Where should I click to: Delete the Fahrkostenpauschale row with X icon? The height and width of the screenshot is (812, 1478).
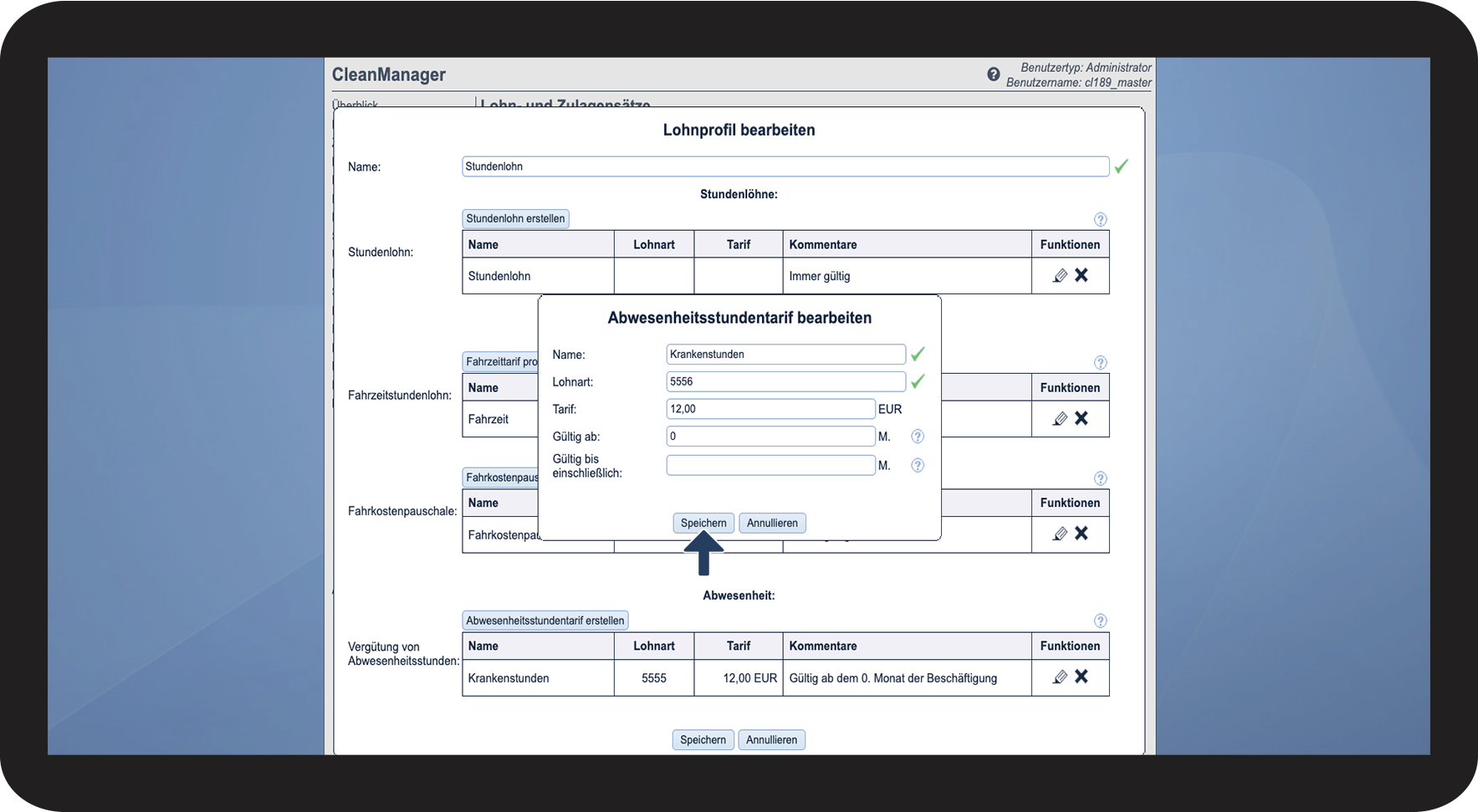click(1082, 534)
